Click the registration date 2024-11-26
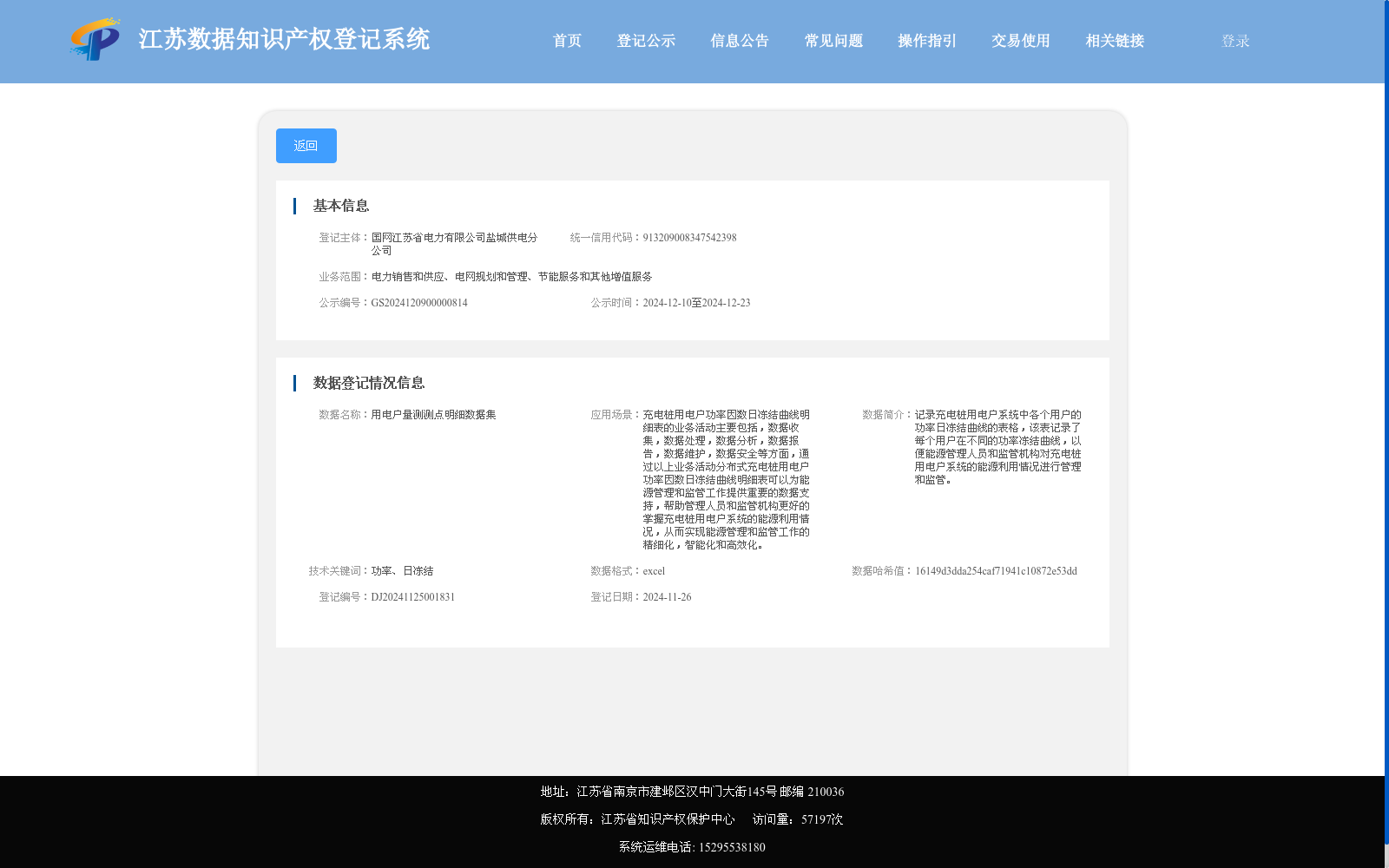The height and width of the screenshot is (868, 1389). [667, 597]
